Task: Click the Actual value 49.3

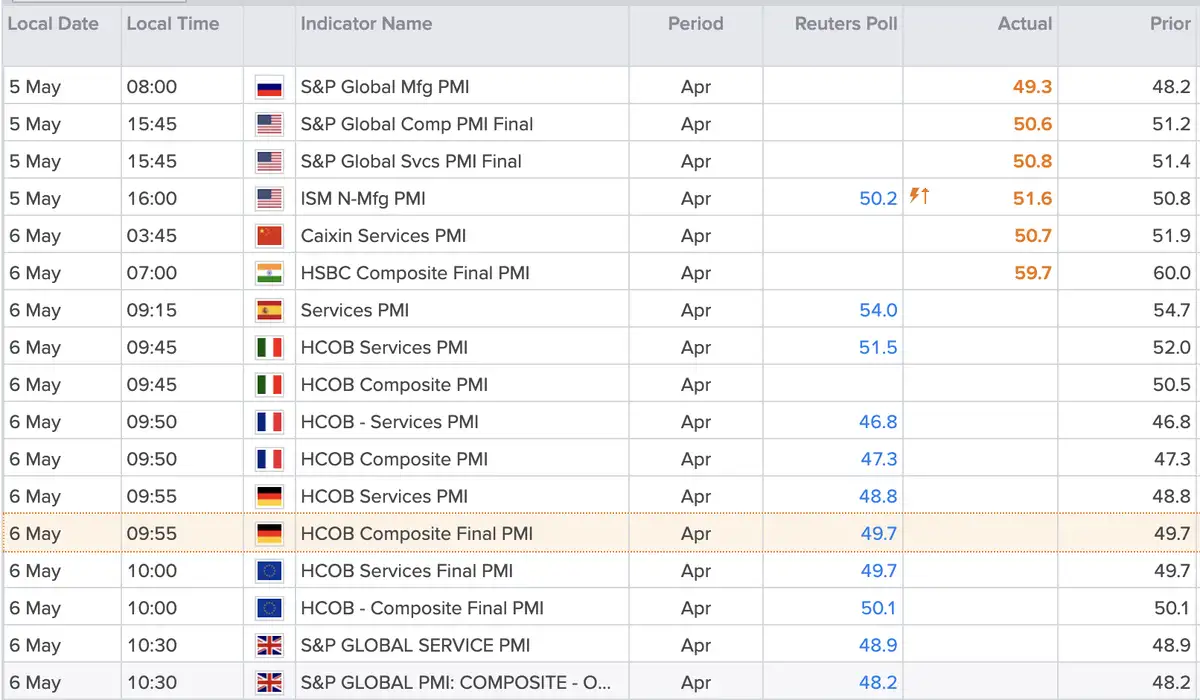Action: pos(1032,87)
